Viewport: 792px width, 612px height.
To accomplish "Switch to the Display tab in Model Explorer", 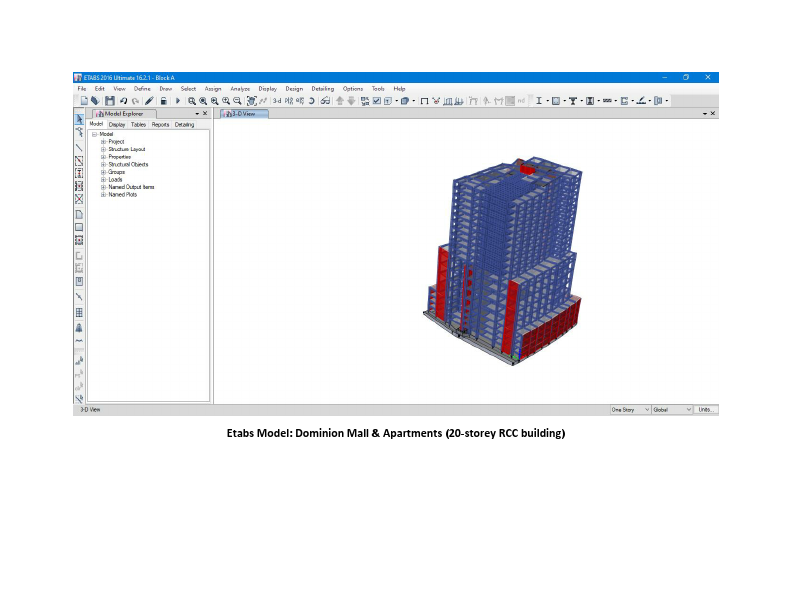I will (x=117, y=125).
